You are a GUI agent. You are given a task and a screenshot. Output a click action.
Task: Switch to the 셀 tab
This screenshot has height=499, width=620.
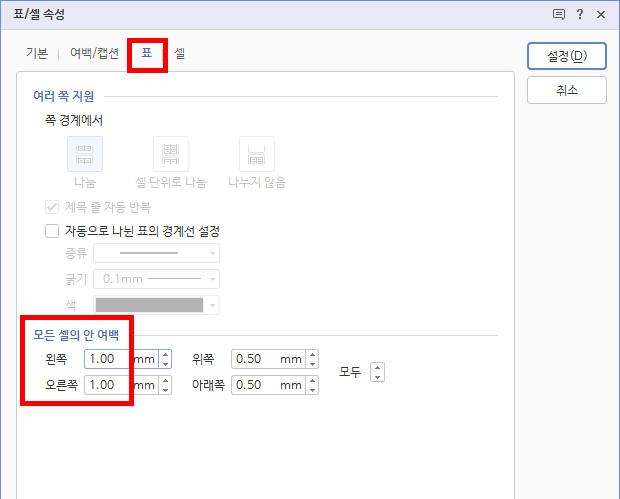click(x=180, y=53)
